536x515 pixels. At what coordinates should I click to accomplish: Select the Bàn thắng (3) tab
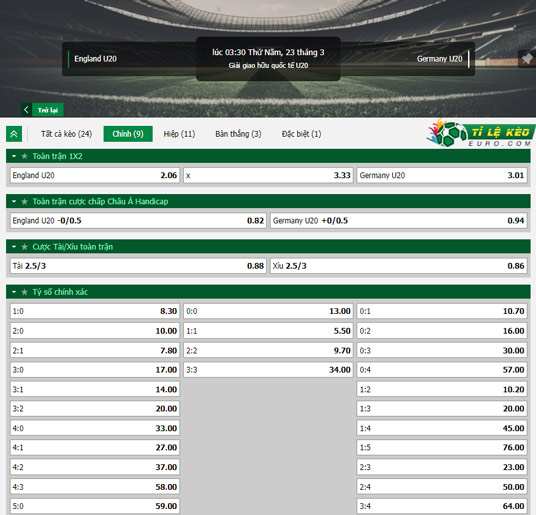pos(238,134)
